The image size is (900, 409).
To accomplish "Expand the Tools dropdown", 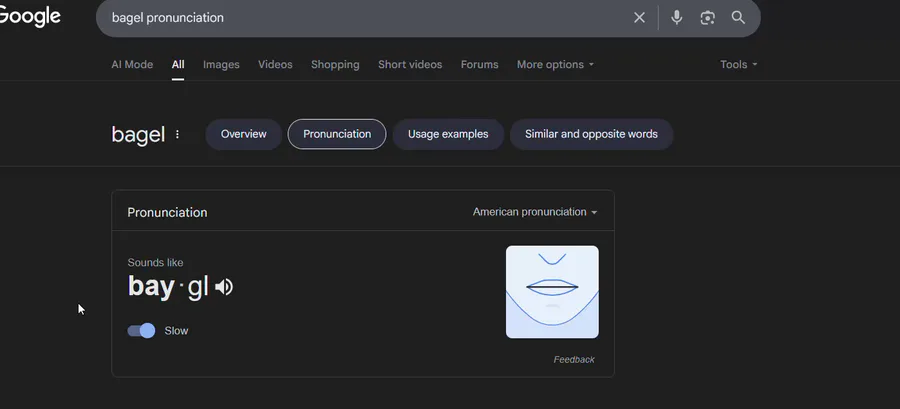I will click(x=739, y=65).
